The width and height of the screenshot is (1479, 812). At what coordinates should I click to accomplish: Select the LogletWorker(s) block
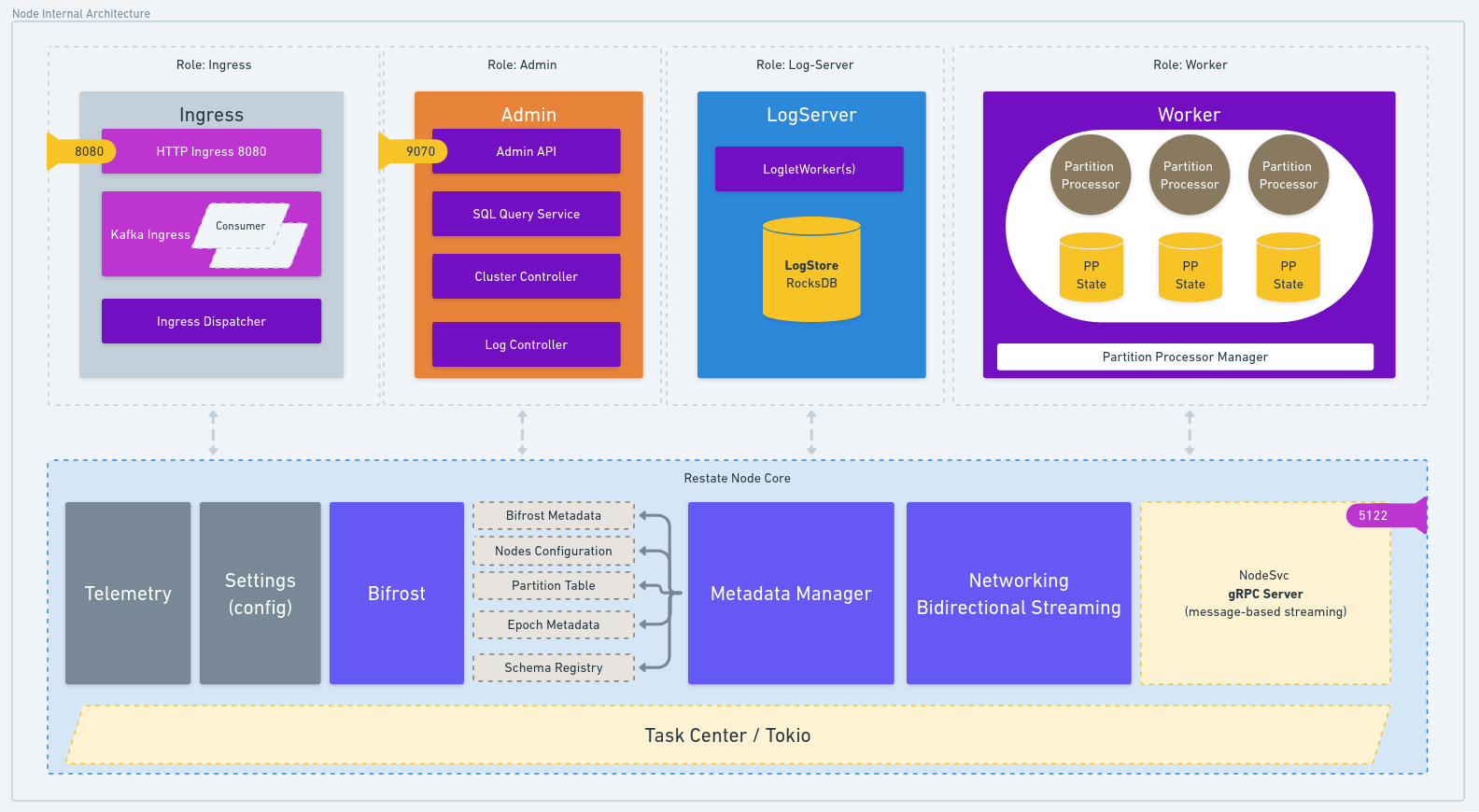click(x=810, y=169)
